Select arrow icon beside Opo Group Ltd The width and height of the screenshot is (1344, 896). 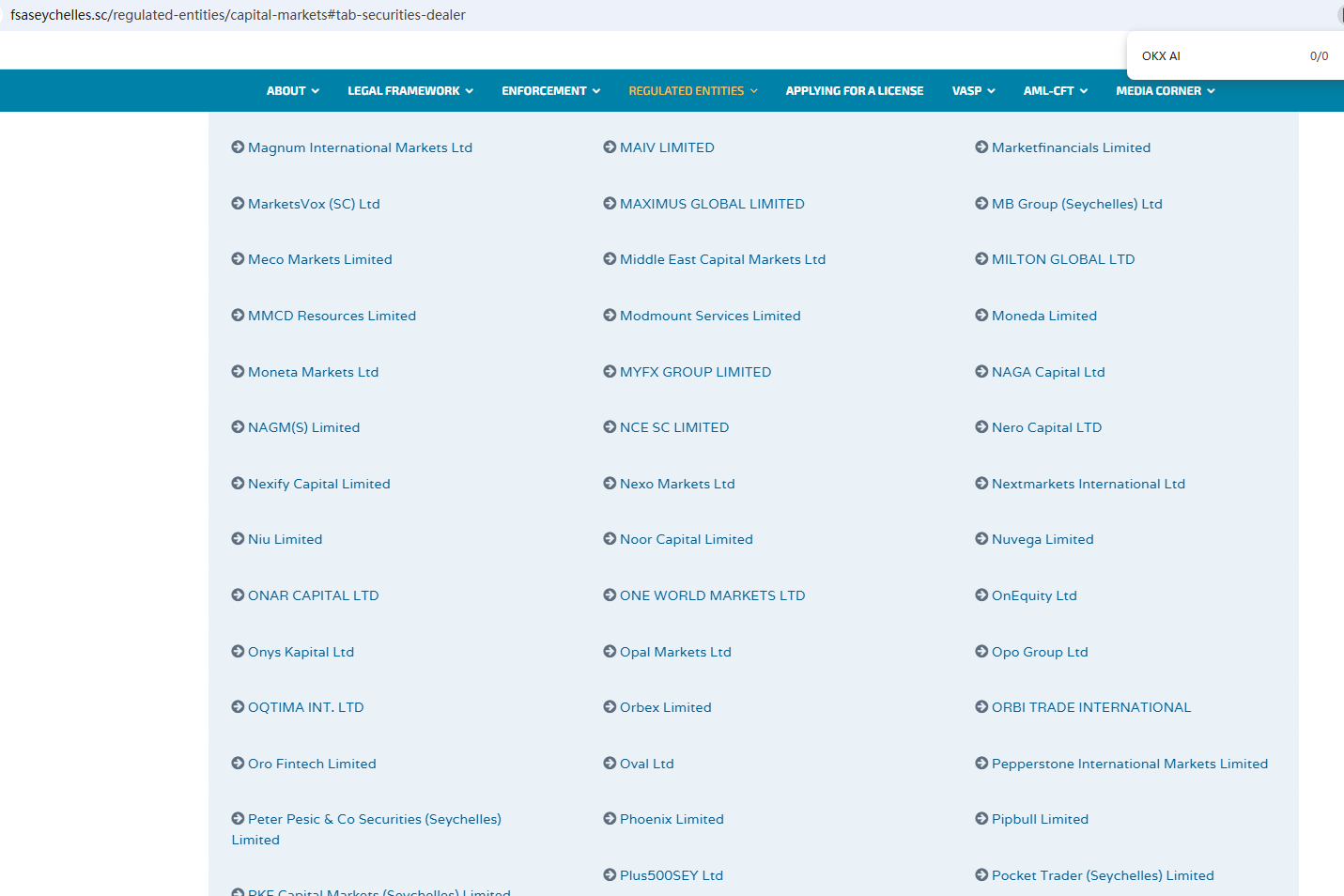pos(981,652)
